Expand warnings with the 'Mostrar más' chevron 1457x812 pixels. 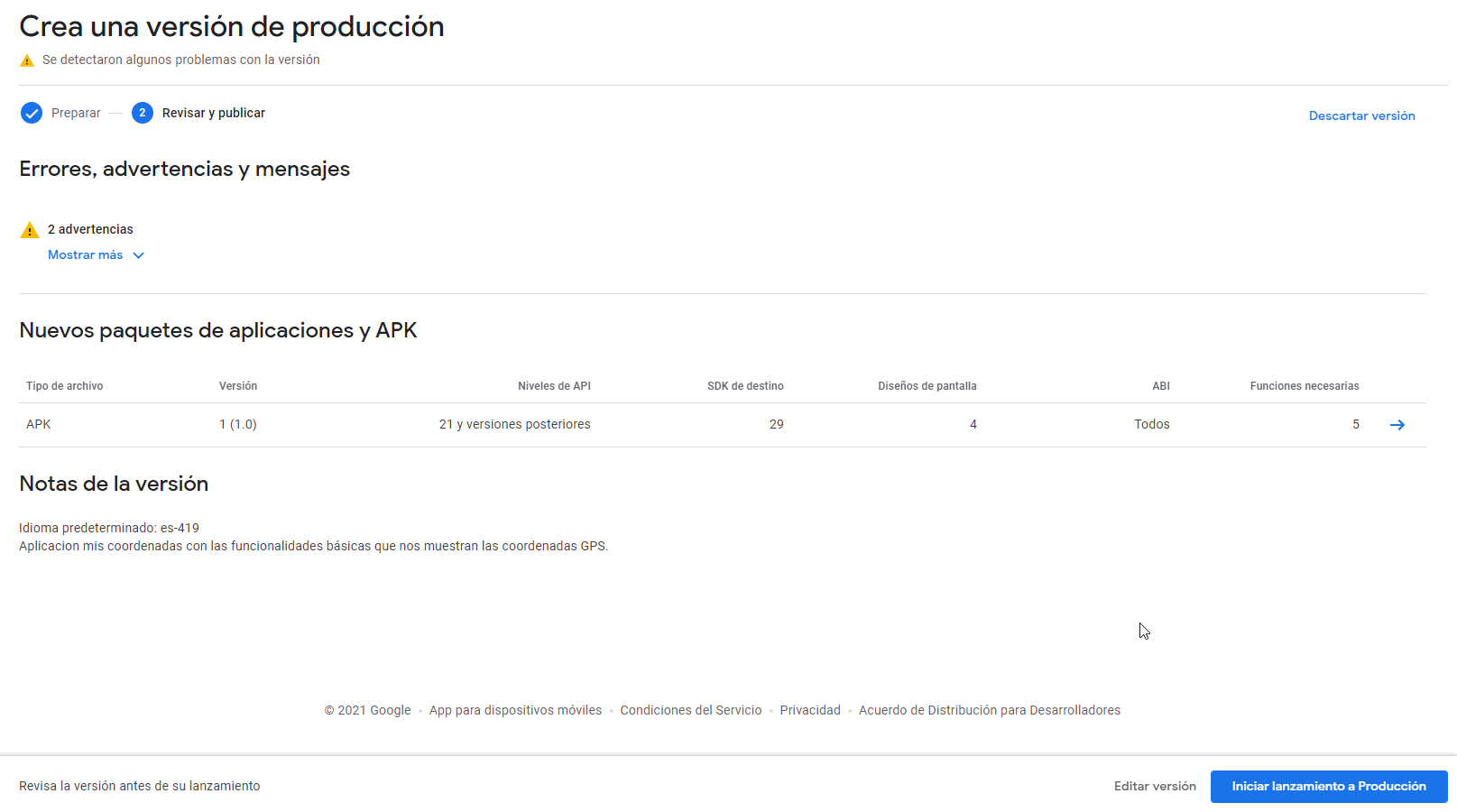[x=138, y=255]
